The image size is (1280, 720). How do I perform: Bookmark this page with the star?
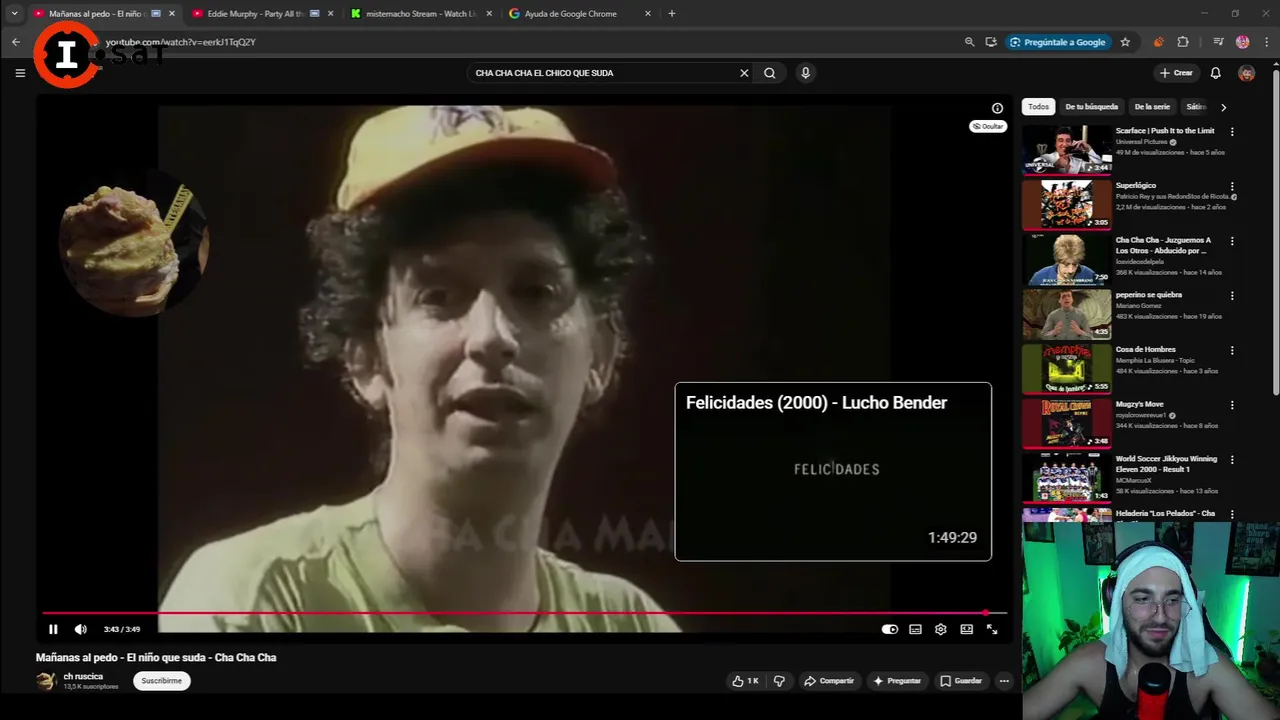[x=1125, y=42]
